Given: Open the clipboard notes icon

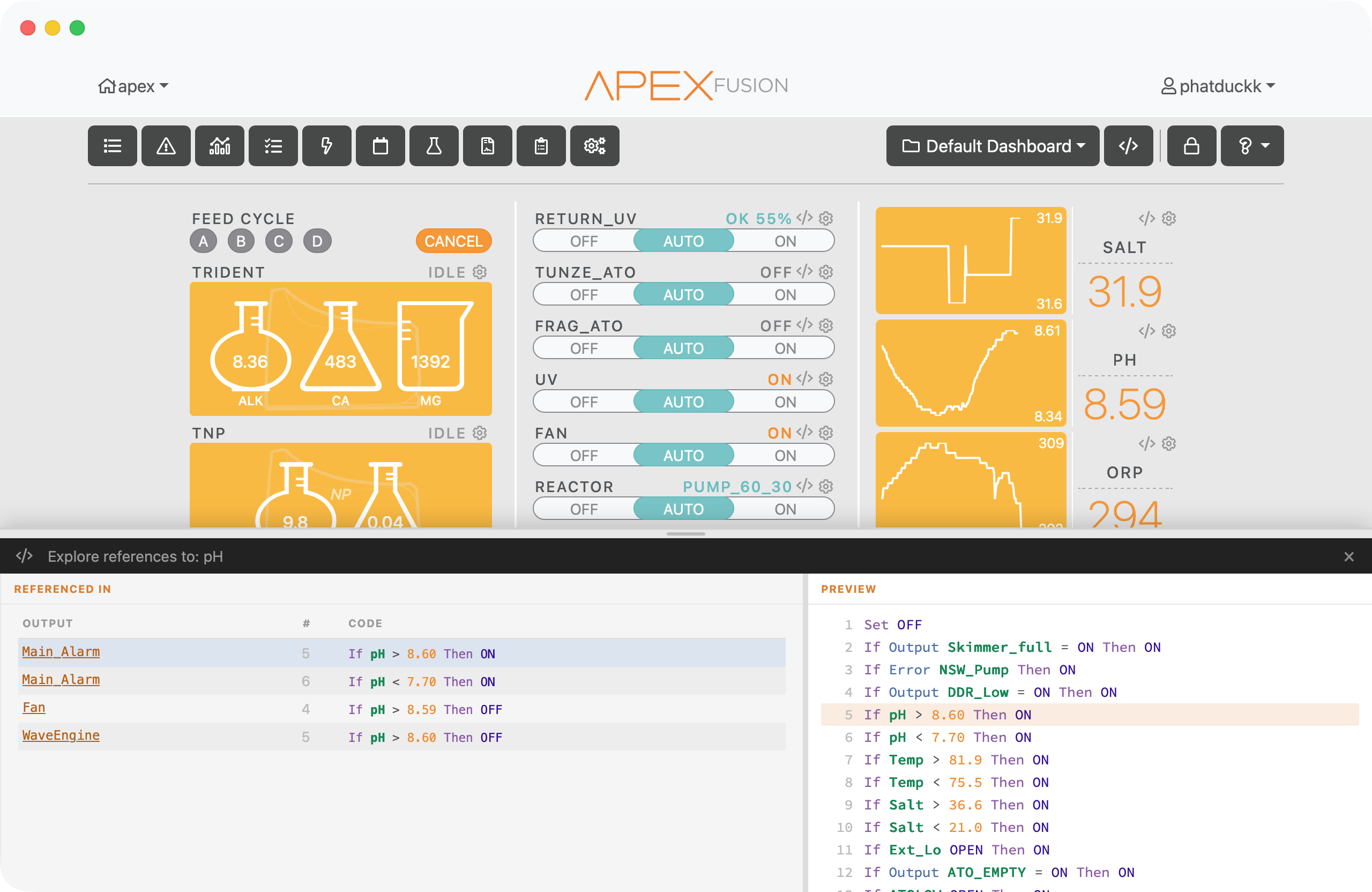Looking at the screenshot, I should click(541, 146).
